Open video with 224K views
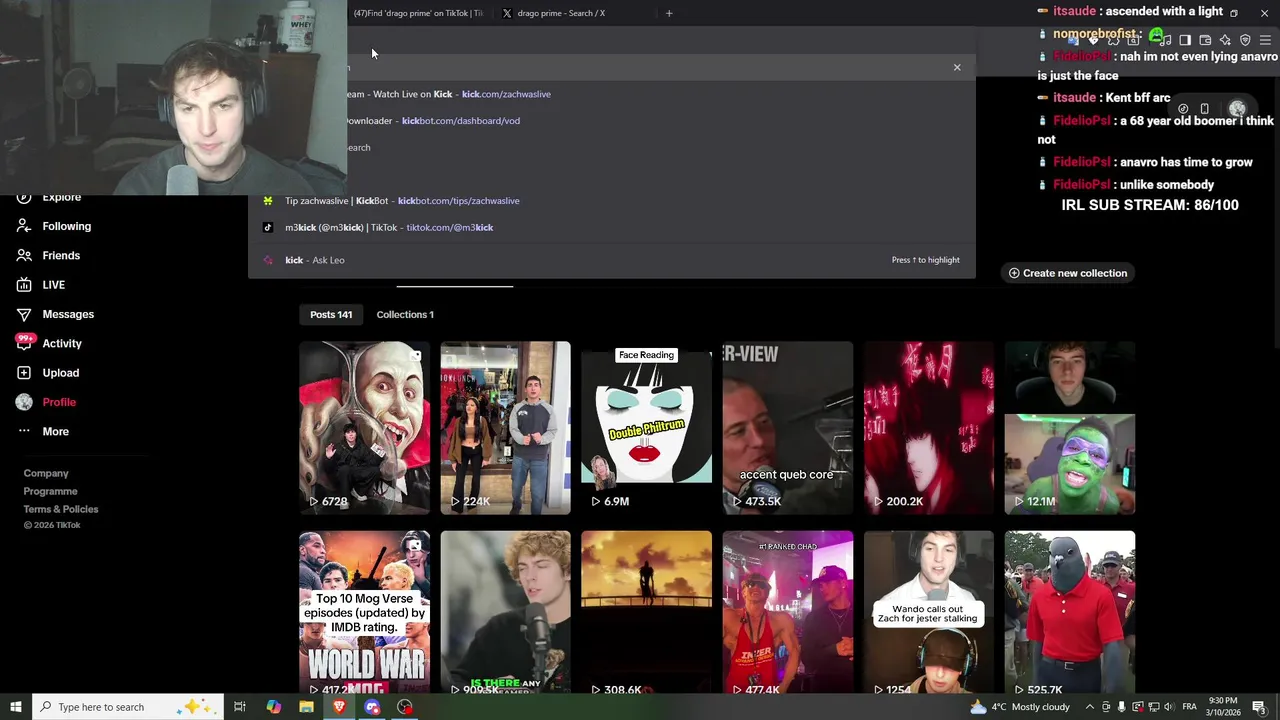The width and height of the screenshot is (1280, 720). [505, 428]
